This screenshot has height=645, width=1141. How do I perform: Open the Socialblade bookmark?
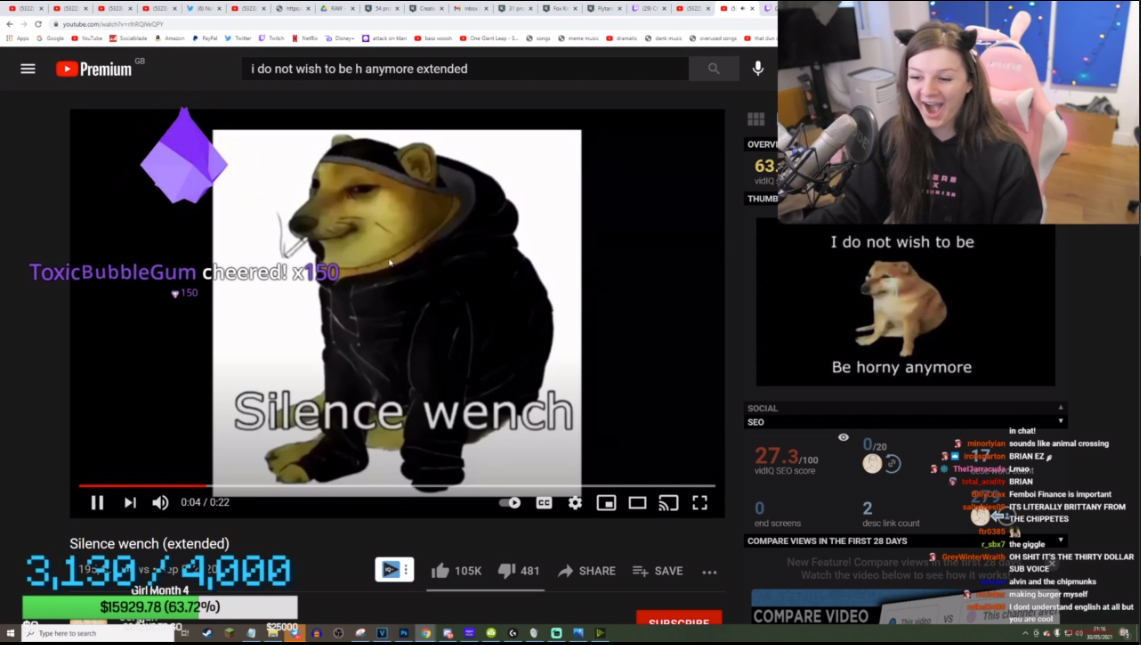(x=128, y=38)
